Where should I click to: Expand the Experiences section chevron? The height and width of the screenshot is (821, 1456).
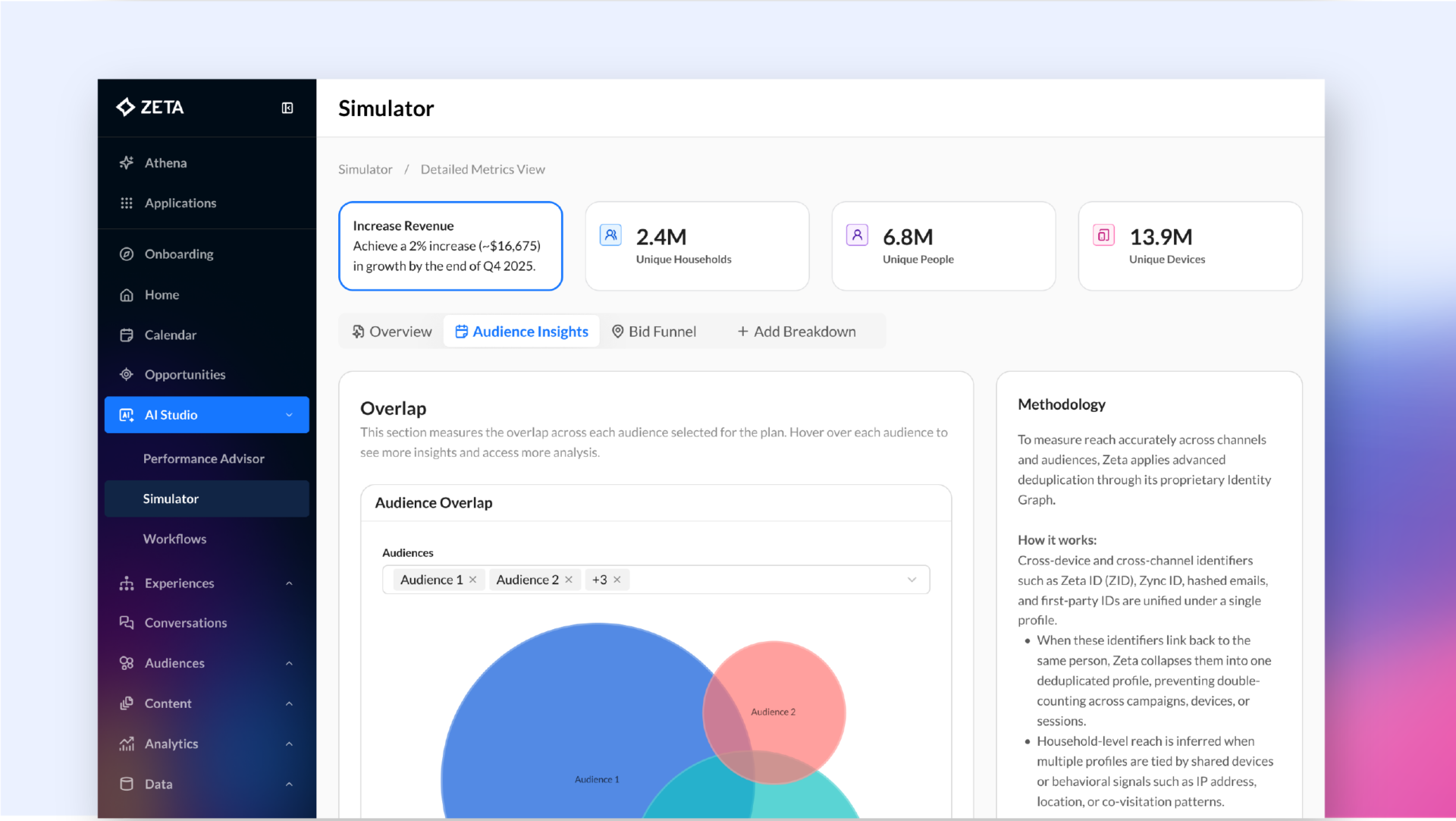click(289, 584)
